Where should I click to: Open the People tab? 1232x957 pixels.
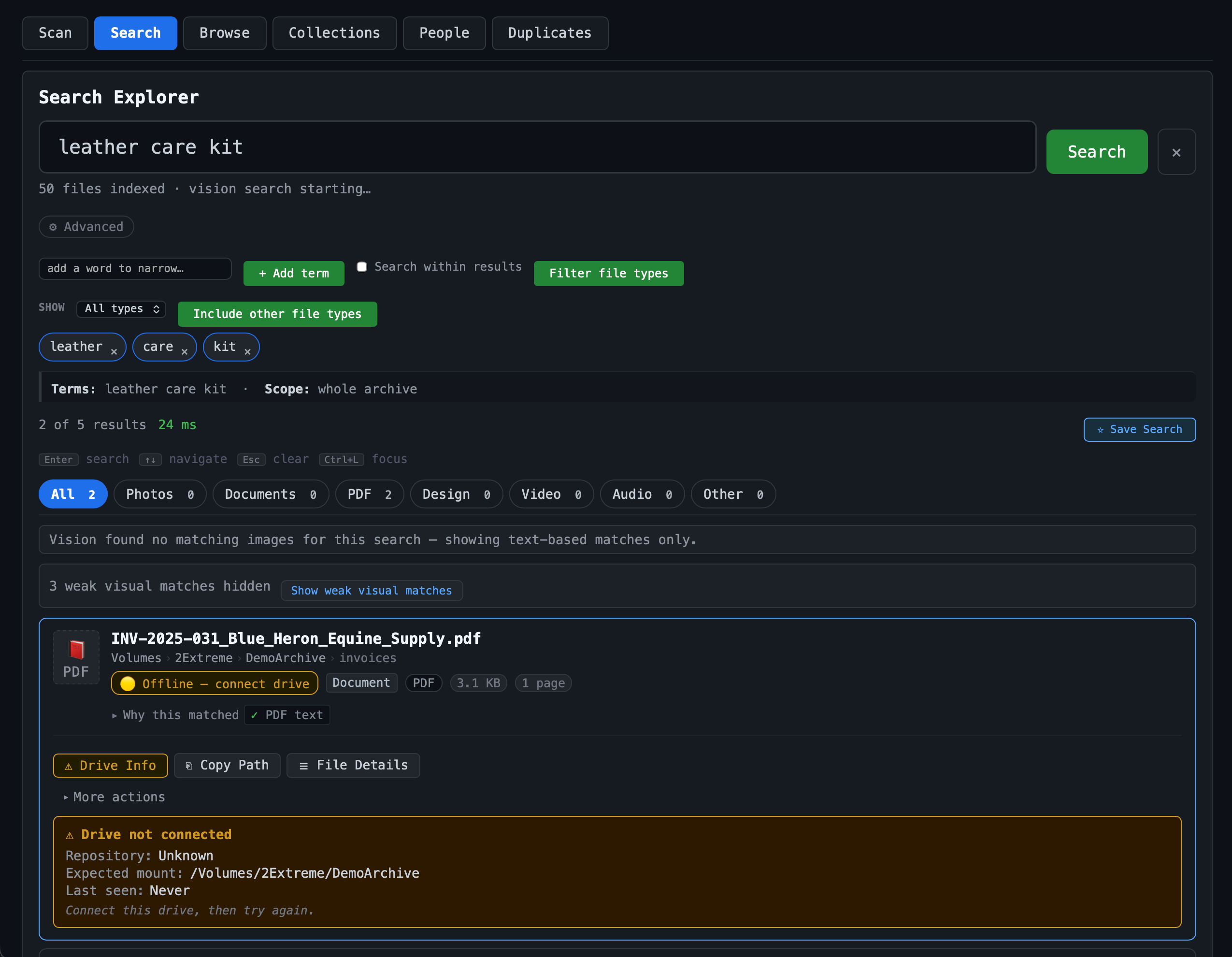click(x=444, y=33)
